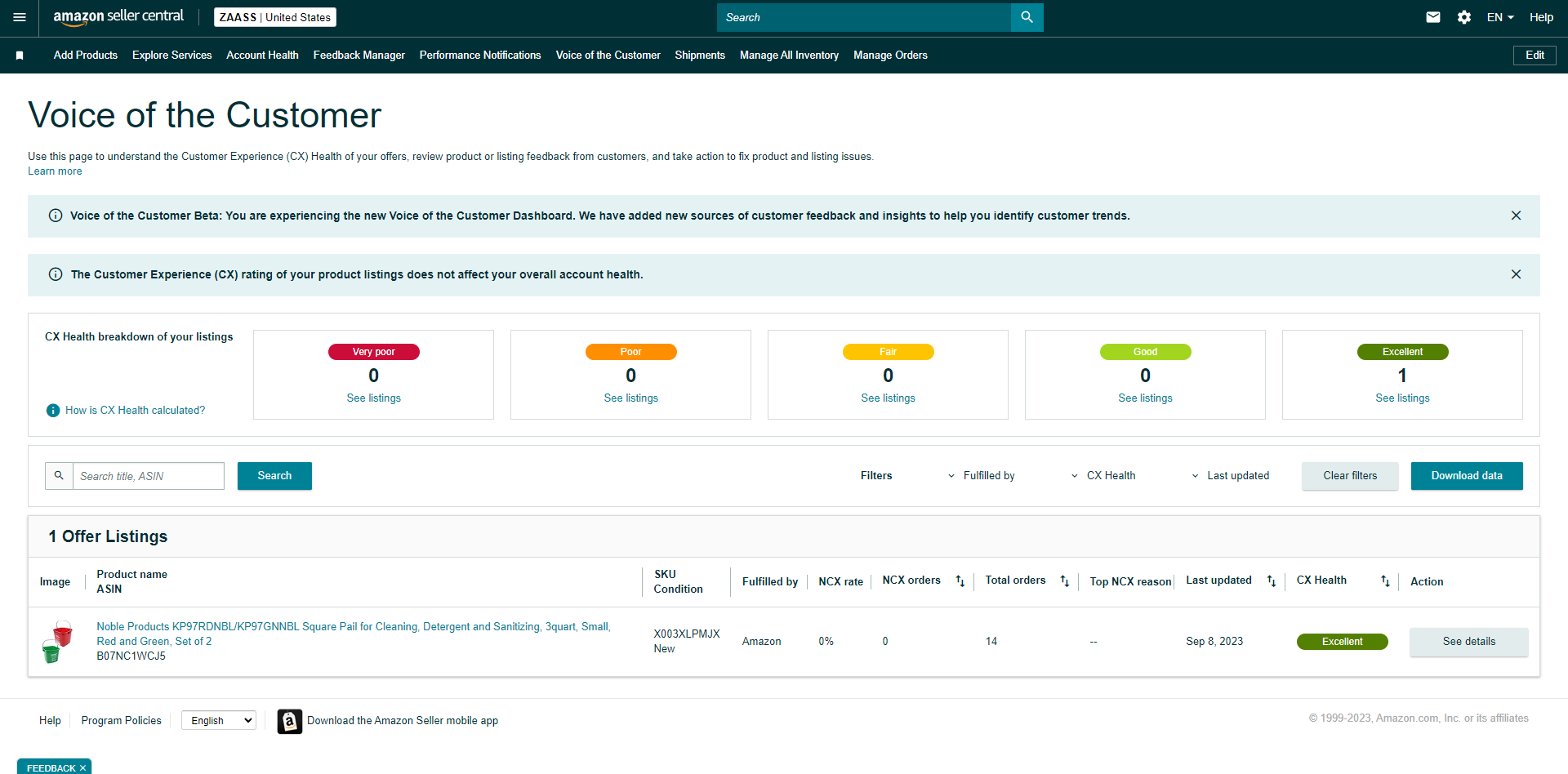
Task: Click the bookmark icon in navigation bar
Action: click(x=20, y=56)
